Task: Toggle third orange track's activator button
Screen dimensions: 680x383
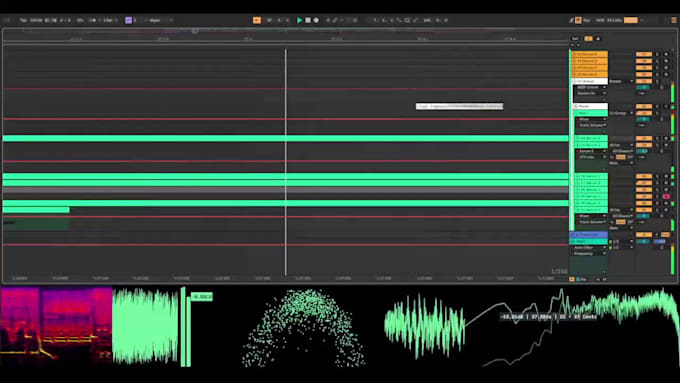Action: click(644, 68)
